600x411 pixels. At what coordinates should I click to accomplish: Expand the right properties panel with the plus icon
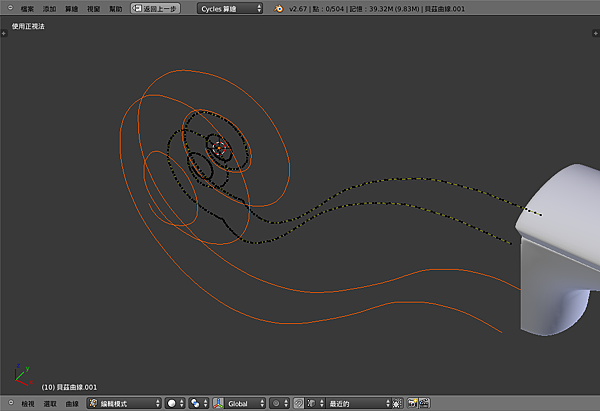coord(595,33)
